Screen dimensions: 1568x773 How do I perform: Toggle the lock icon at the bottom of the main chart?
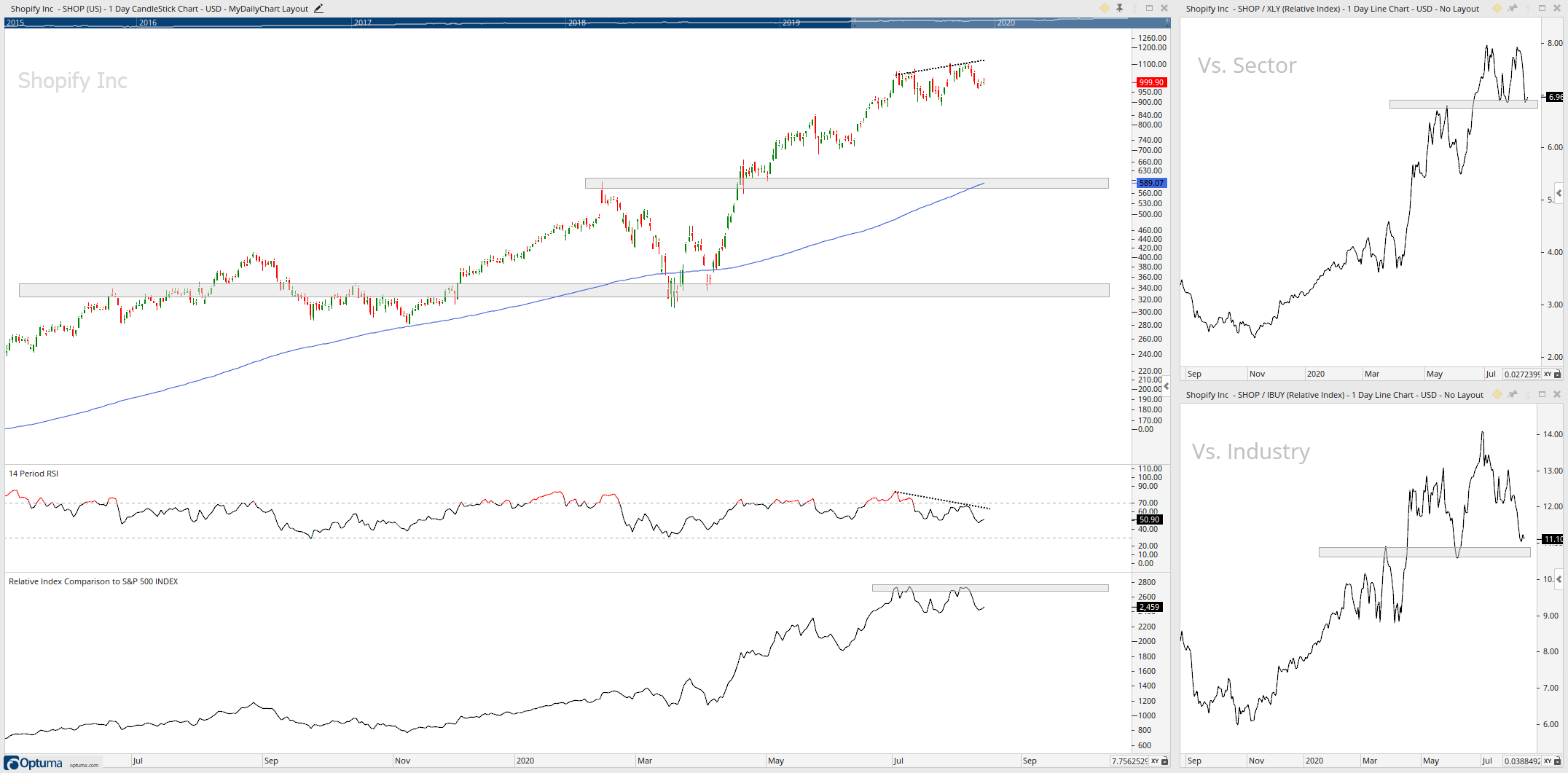pos(1164,761)
